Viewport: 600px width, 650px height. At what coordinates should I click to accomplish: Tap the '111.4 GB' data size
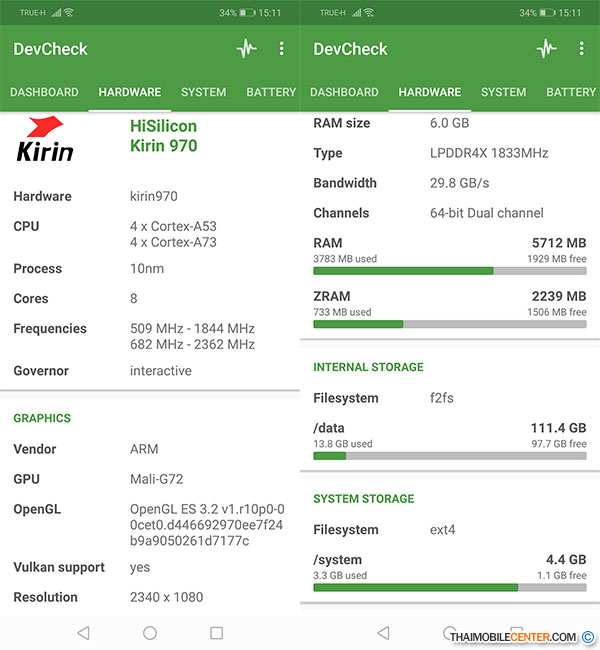[x=559, y=428]
